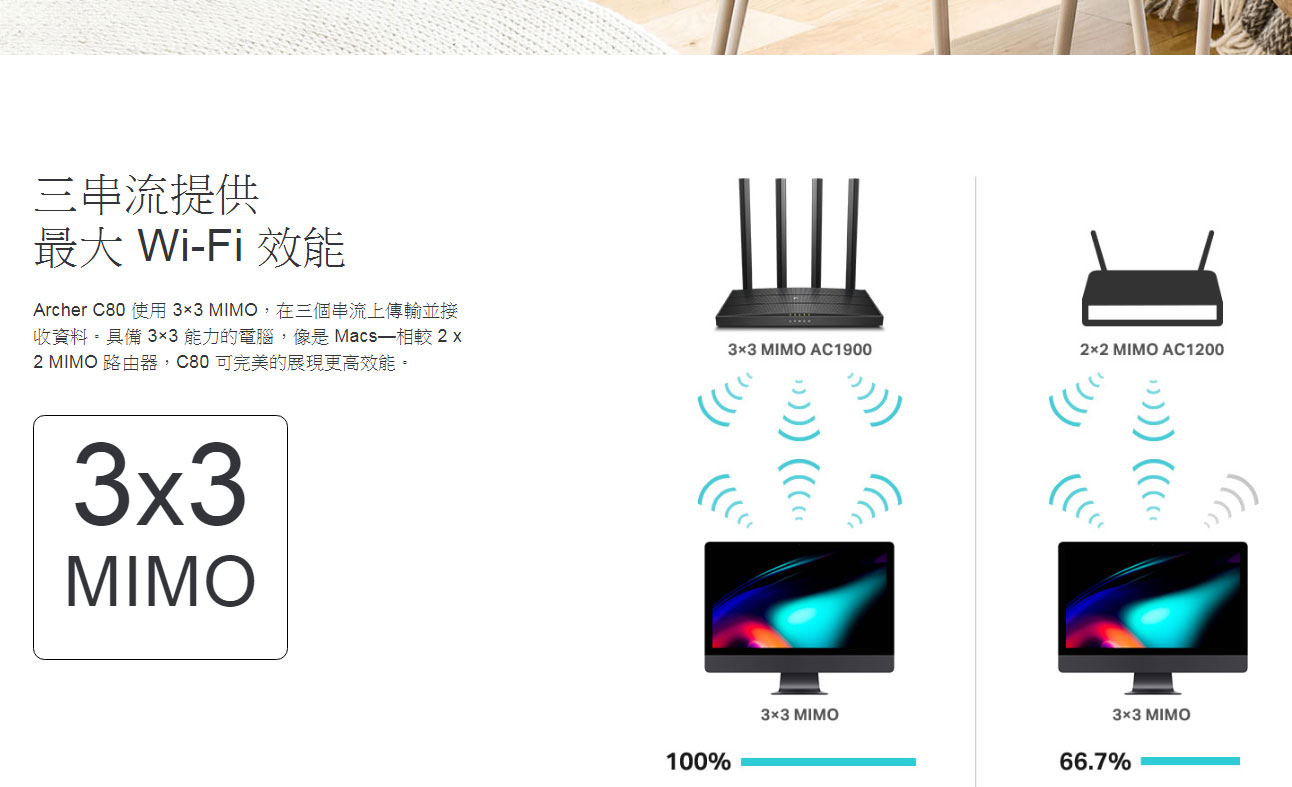Click the 100% percentage text

pyautogui.click(x=698, y=762)
